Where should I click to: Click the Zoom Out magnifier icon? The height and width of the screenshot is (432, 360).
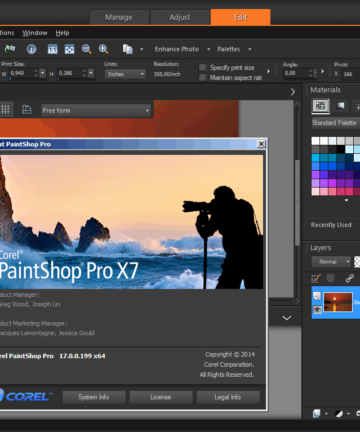[x=86, y=49]
